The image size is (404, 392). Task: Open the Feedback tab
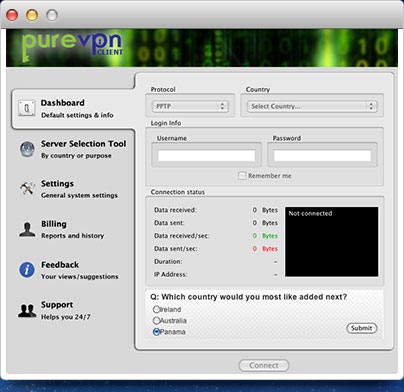click(73, 270)
